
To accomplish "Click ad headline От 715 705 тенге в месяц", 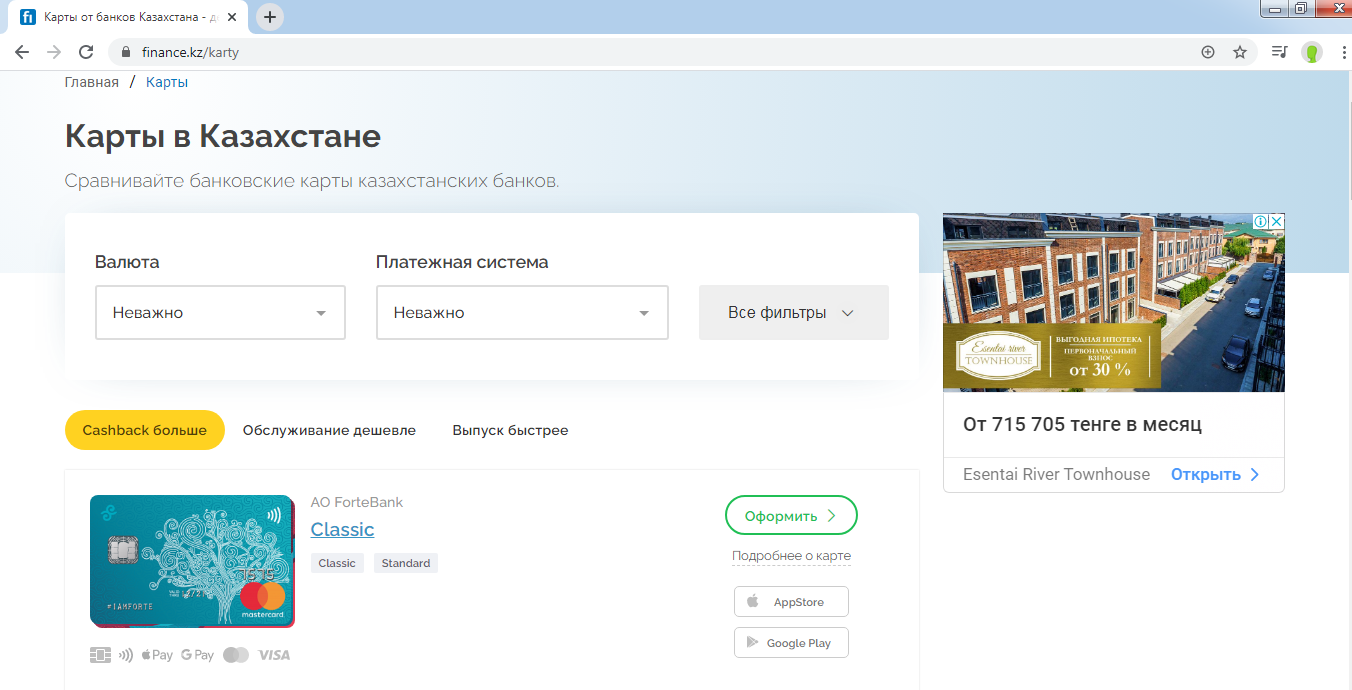I will [1082, 424].
